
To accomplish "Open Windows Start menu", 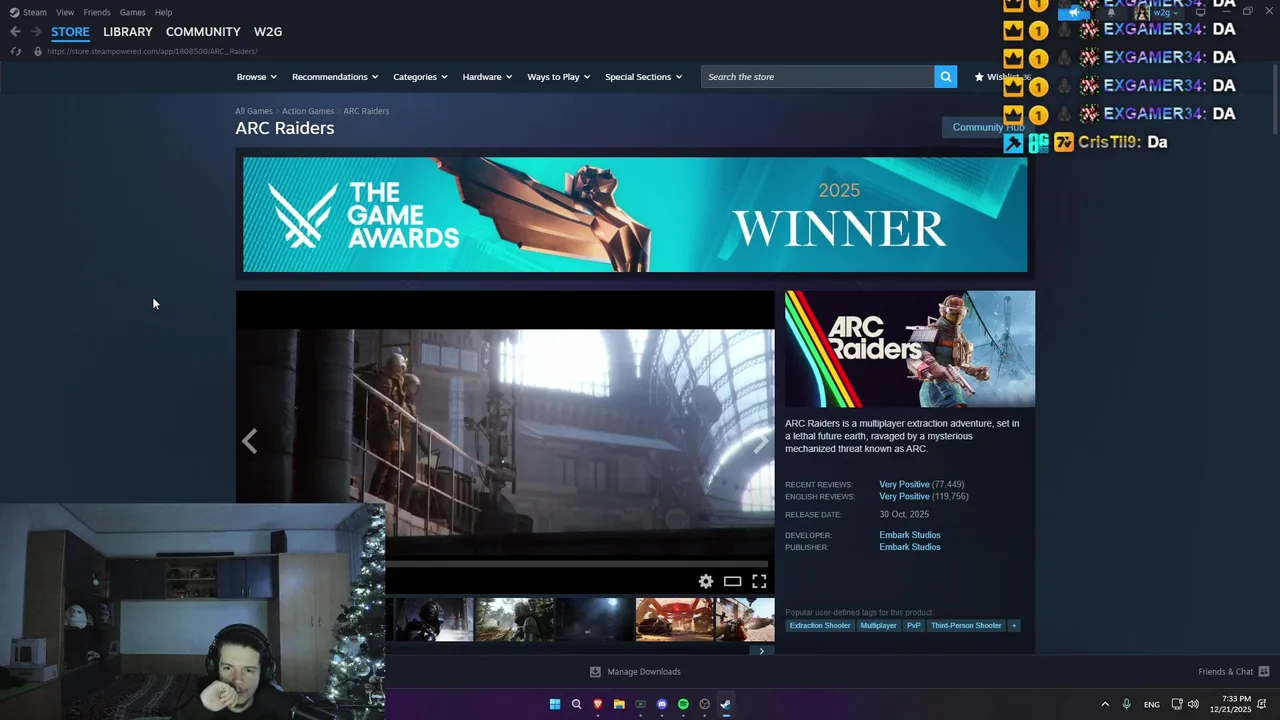I will click(555, 704).
